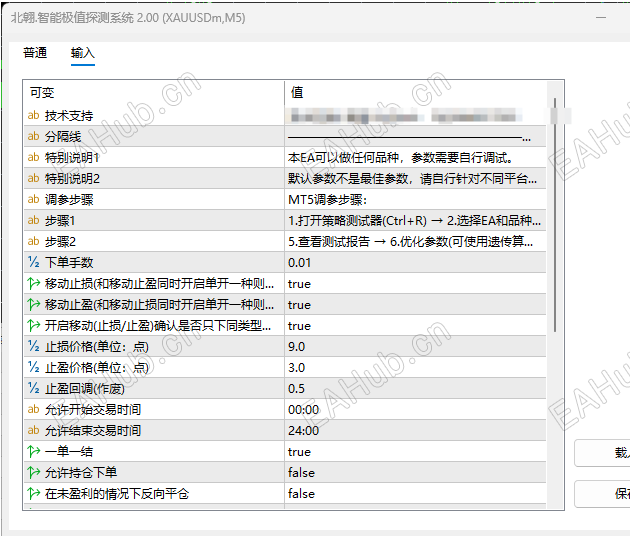
Task: Click the arrow icon of the 移动止盈(和移动止损… row
Action: 34,304
